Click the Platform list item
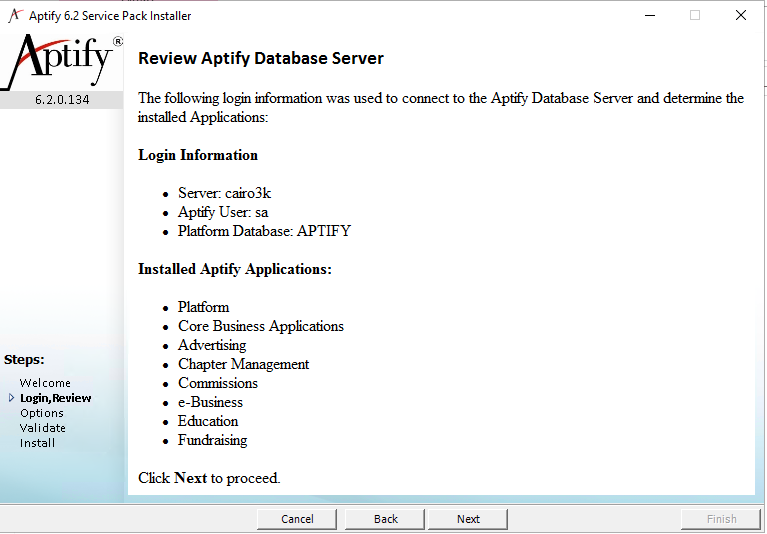 click(x=203, y=307)
